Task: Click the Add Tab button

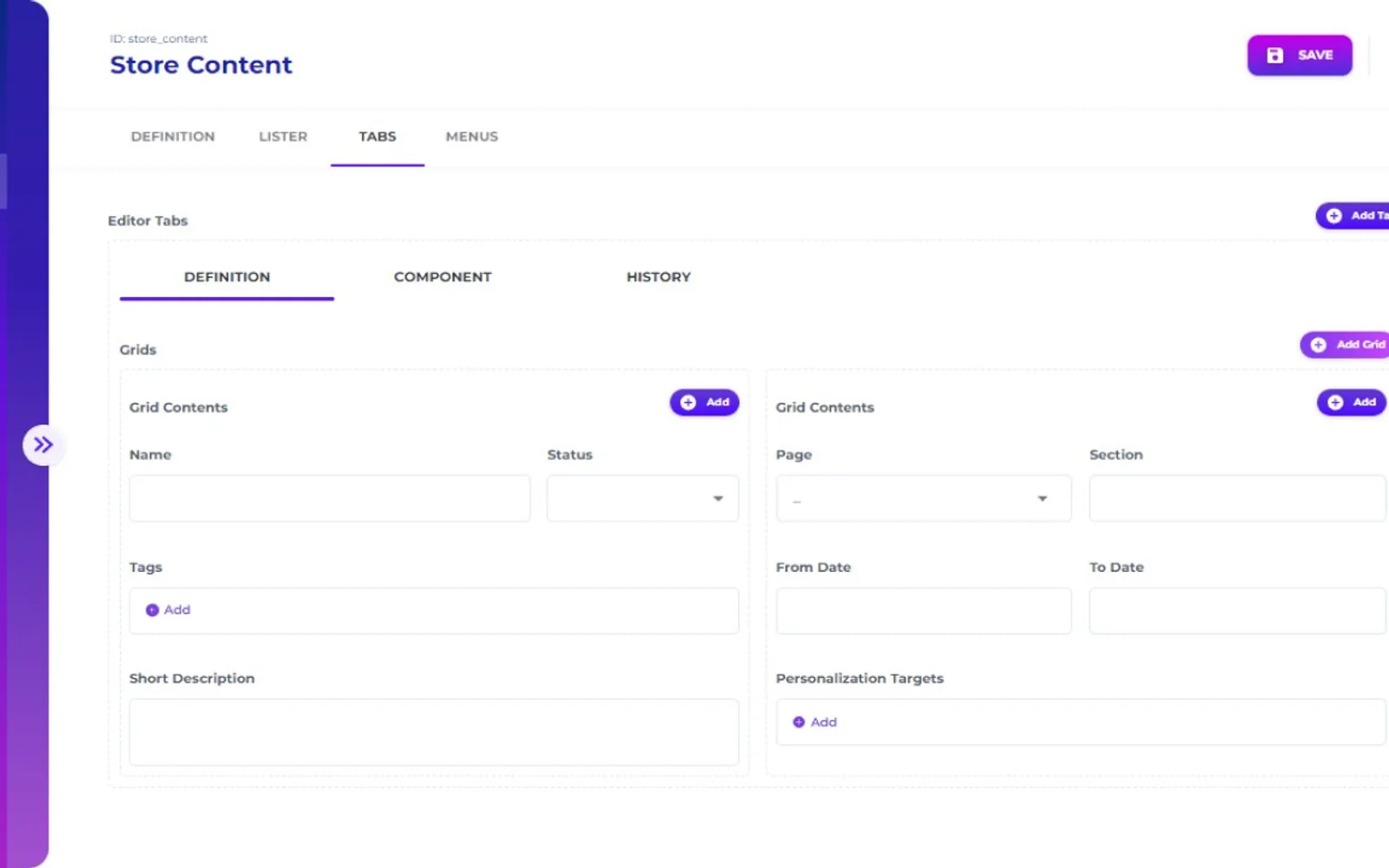Action: click(1353, 215)
